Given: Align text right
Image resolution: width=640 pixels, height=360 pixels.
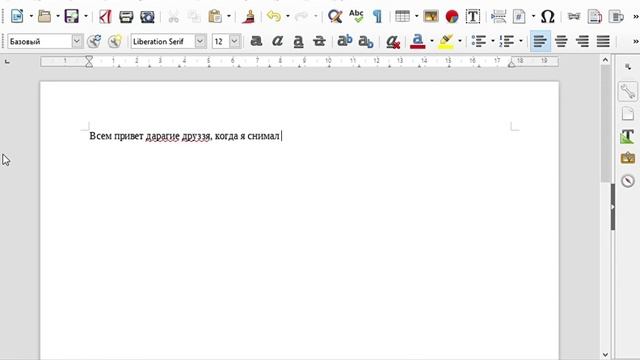Looking at the screenshot, I should point(582,41).
